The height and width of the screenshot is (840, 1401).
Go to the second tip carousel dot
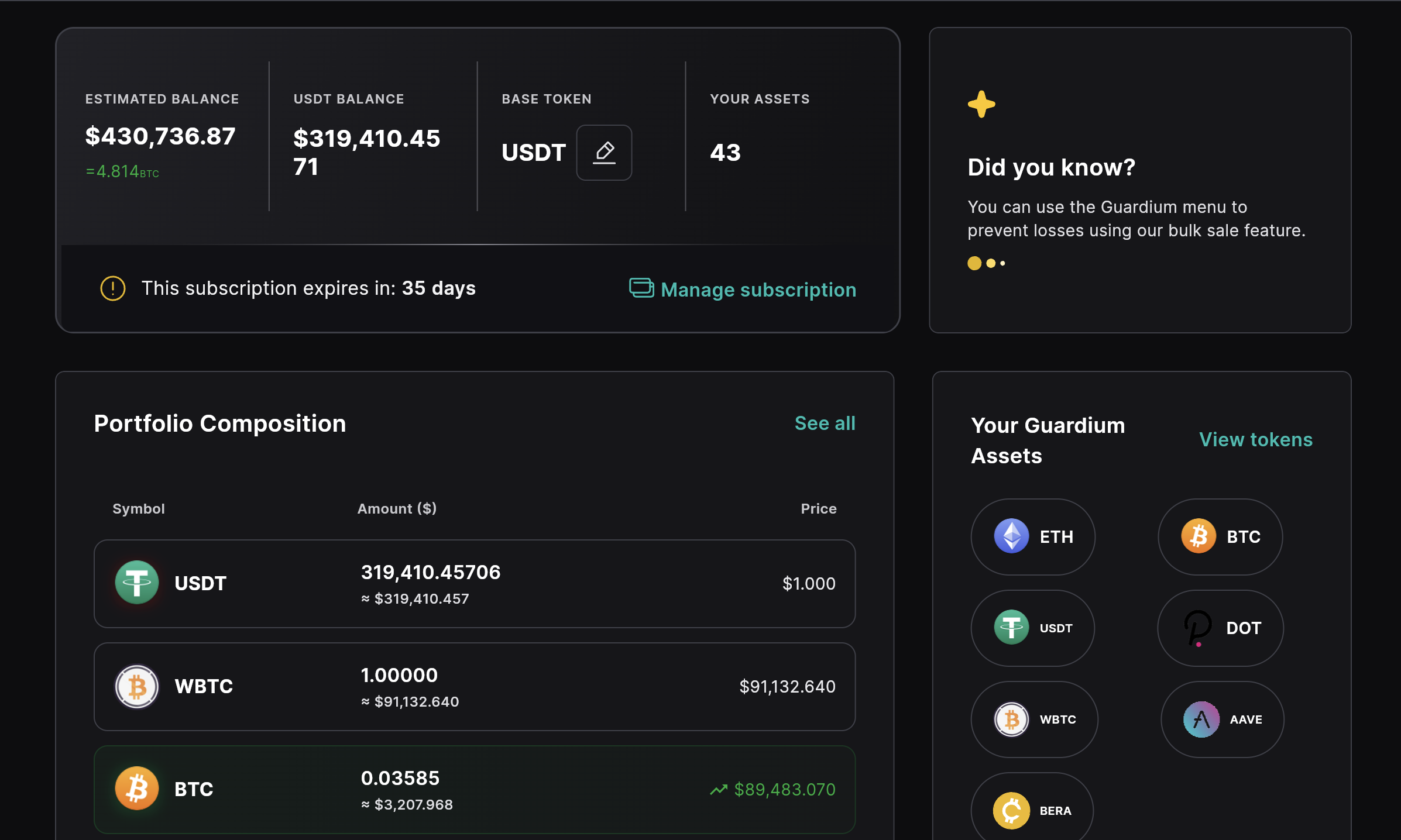coord(991,263)
